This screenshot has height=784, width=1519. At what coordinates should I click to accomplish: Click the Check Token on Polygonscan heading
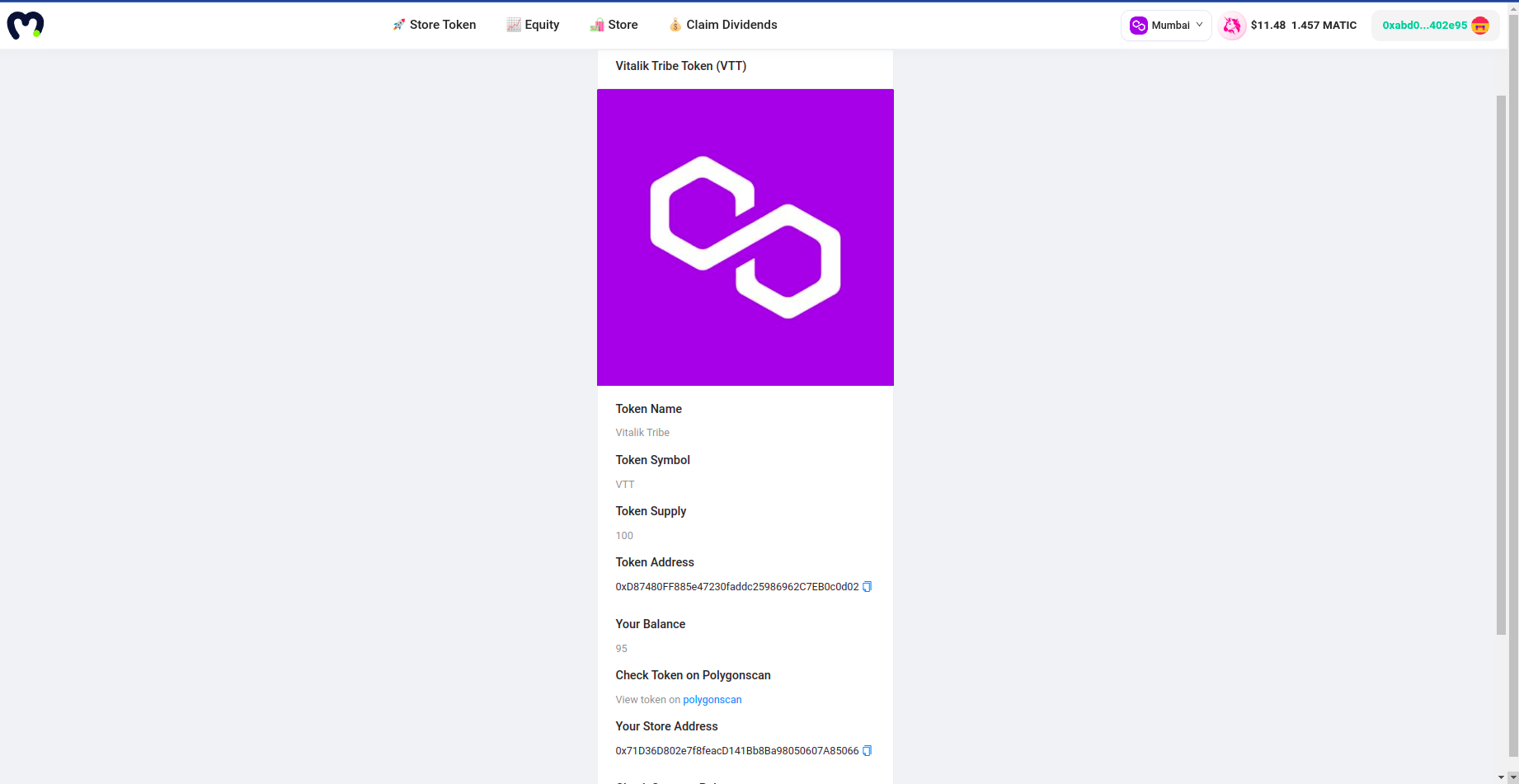click(x=693, y=675)
